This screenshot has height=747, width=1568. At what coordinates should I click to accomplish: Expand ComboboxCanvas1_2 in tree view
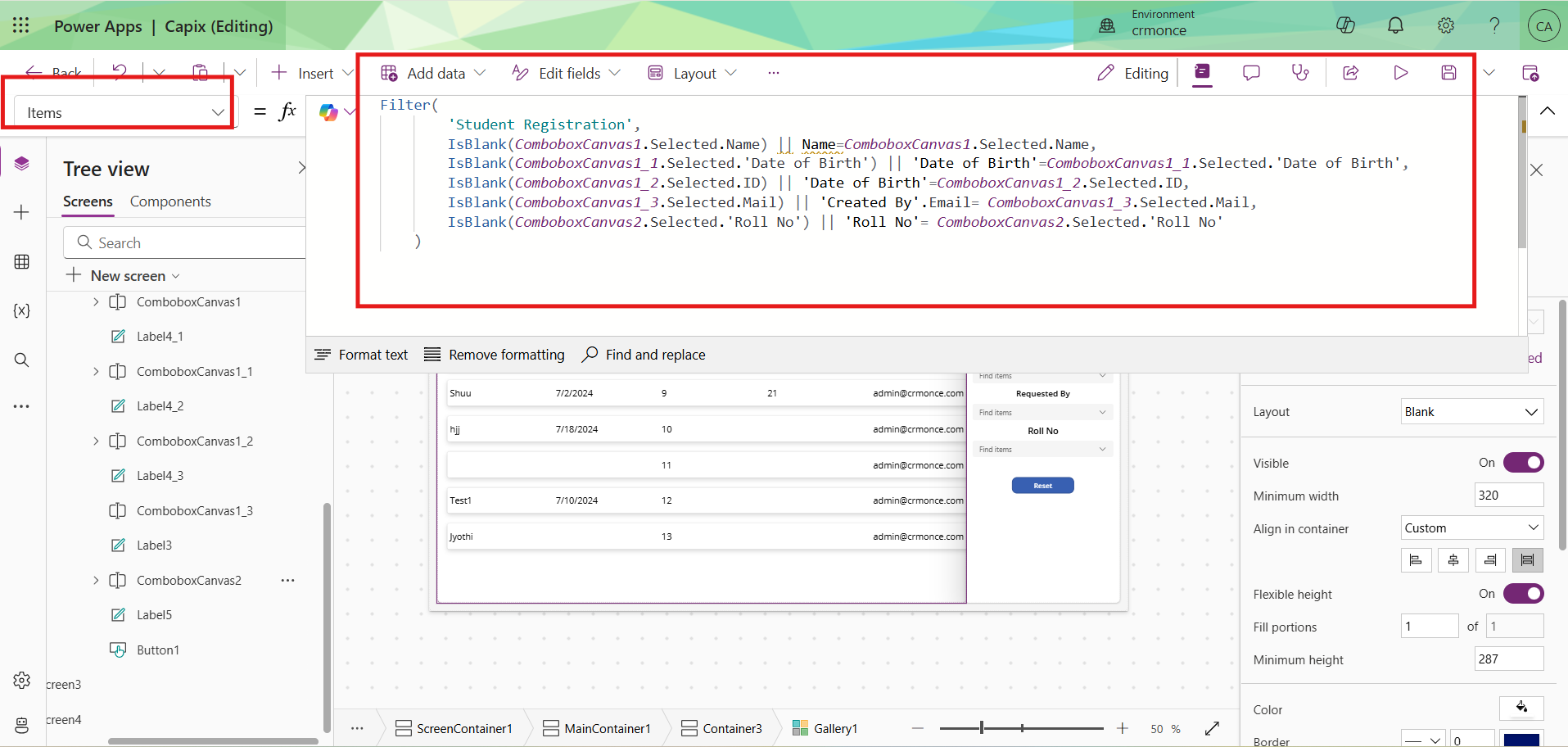point(96,441)
